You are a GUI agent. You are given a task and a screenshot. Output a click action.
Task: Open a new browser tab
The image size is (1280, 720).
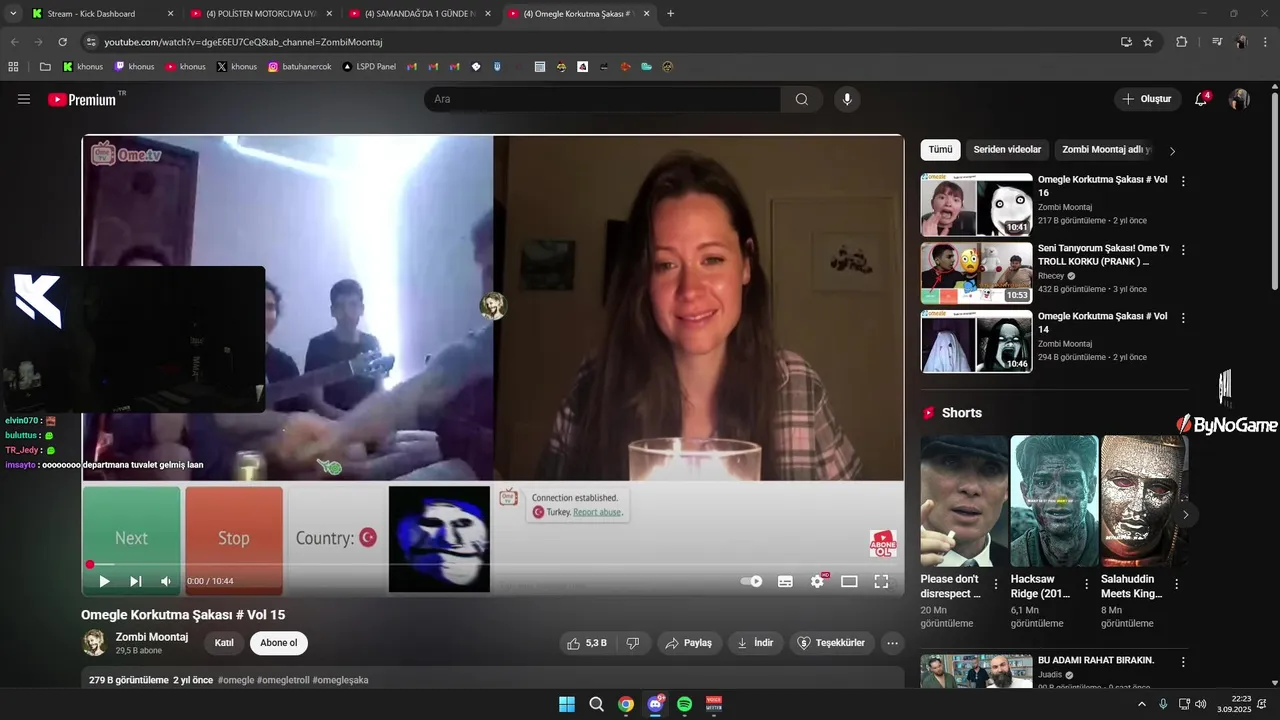click(x=670, y=14)
